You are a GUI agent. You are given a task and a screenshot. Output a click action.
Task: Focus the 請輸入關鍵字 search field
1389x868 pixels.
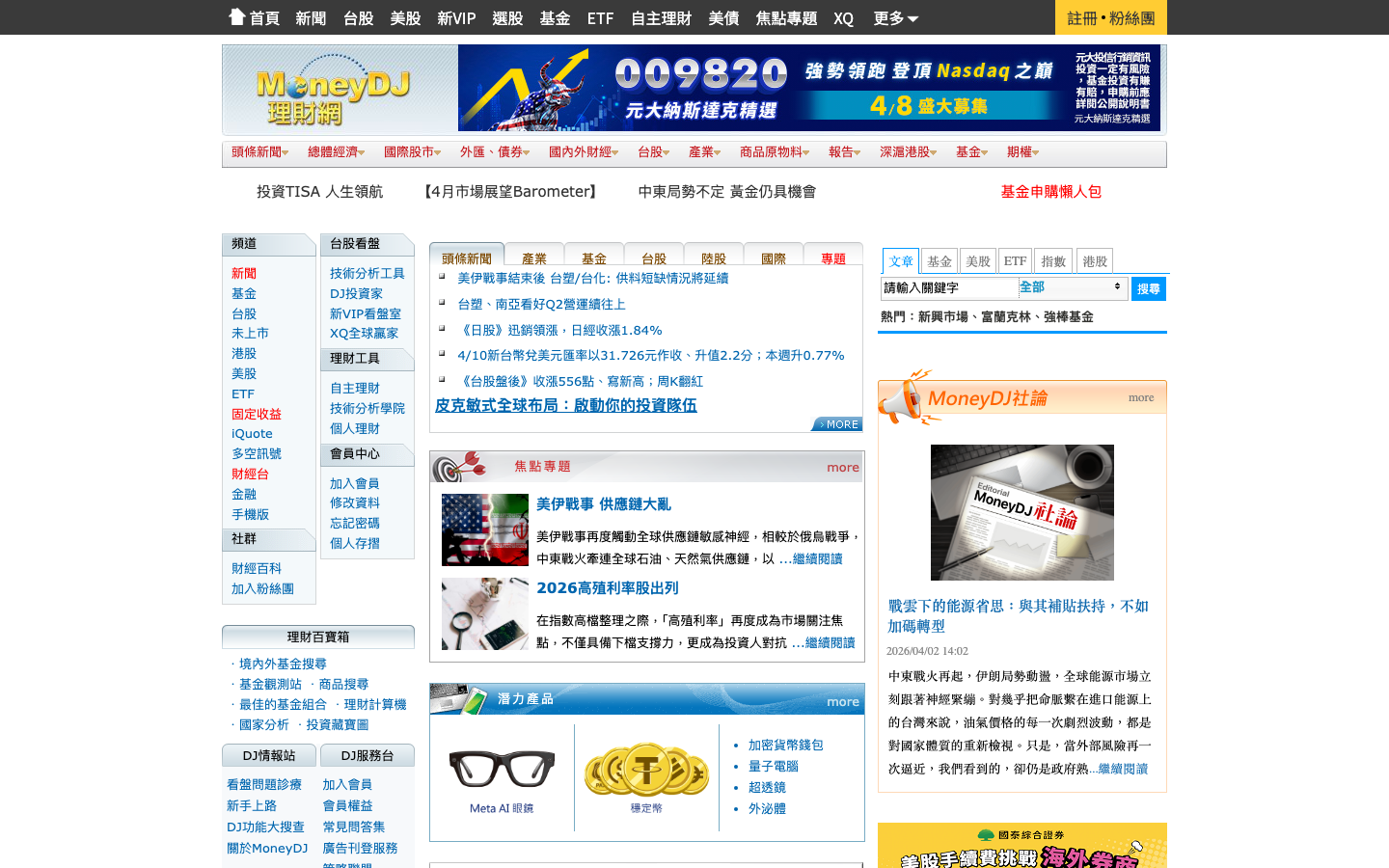coord(949,287)
